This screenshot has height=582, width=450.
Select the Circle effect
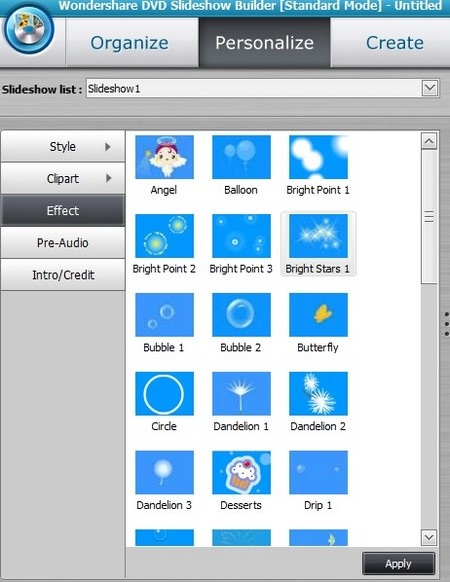(164, 393)
